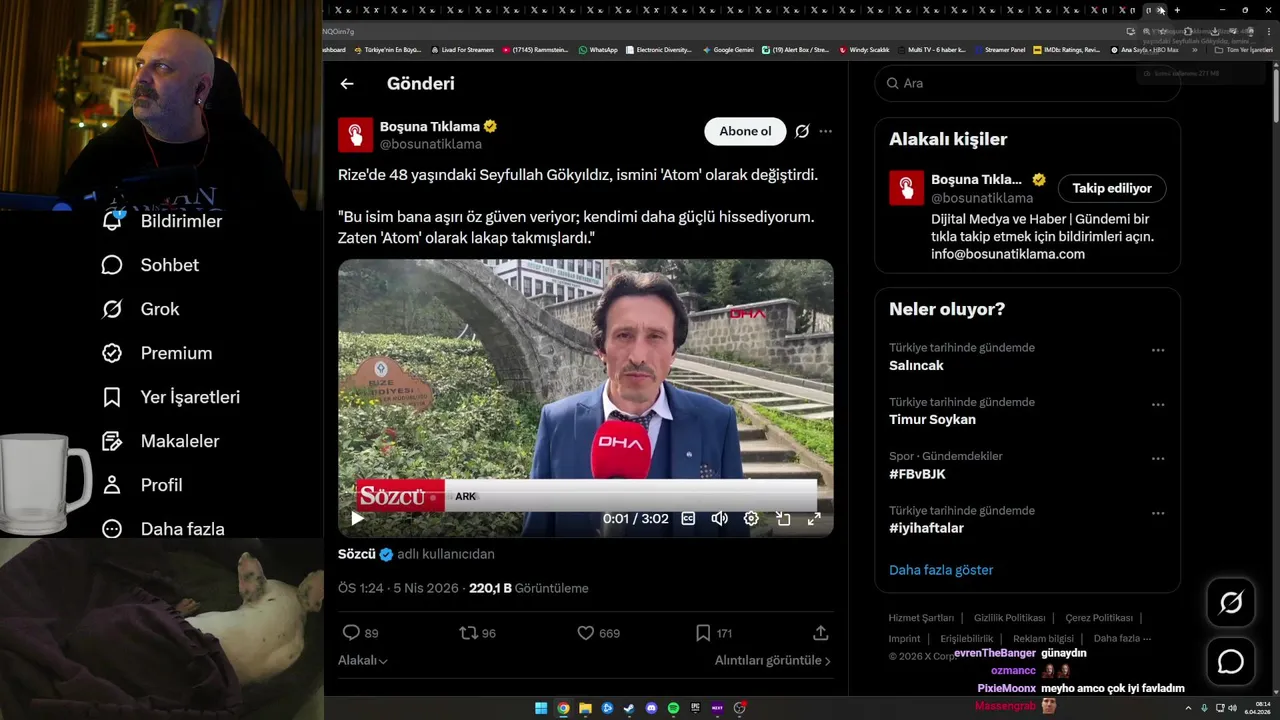Open Boşuna Tıklama's profile avatar on the post
The height and width of the screenshot is (720, 1280).
click(x=355, y=135)
